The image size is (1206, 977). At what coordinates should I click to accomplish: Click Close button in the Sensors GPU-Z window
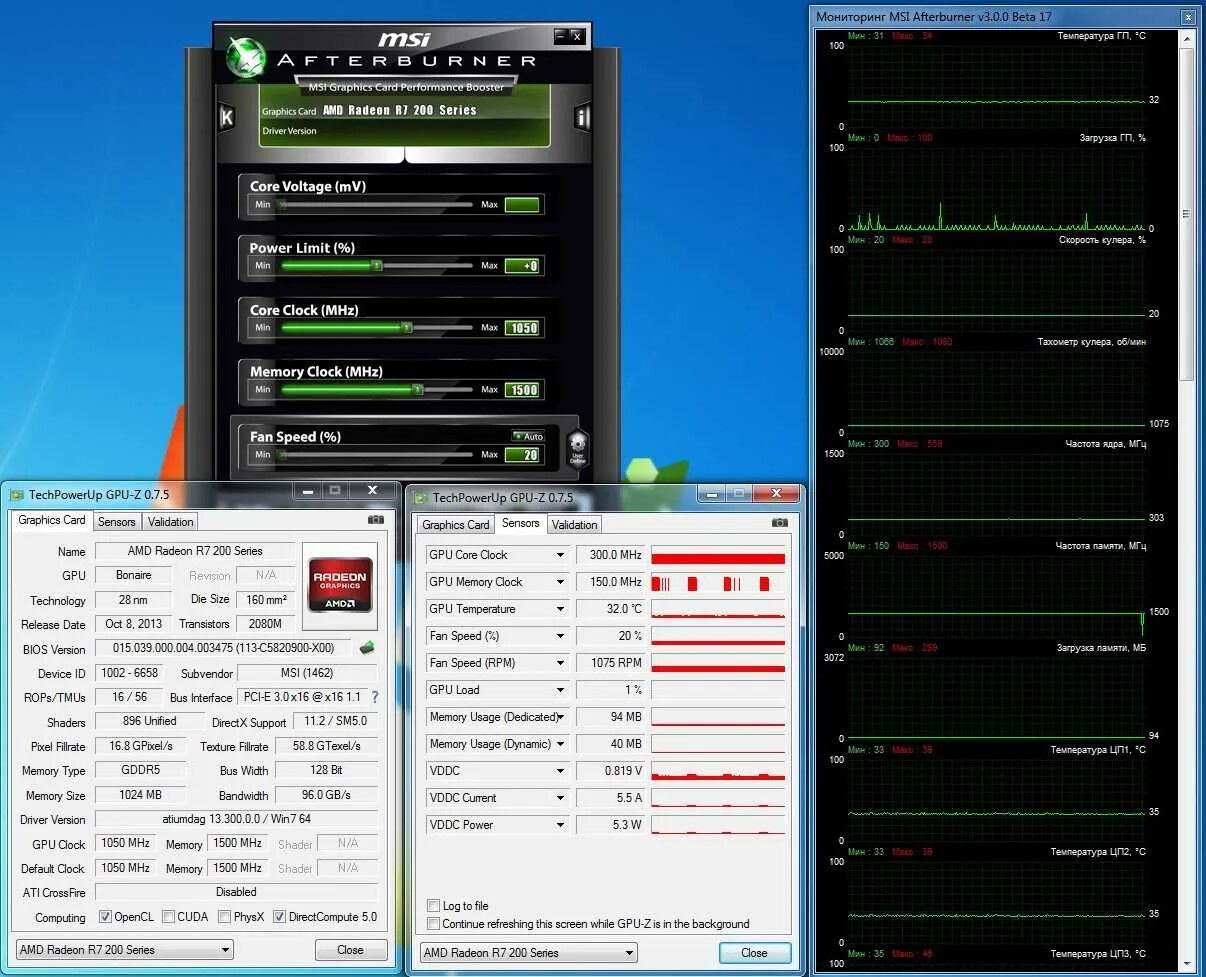point(755,953)
